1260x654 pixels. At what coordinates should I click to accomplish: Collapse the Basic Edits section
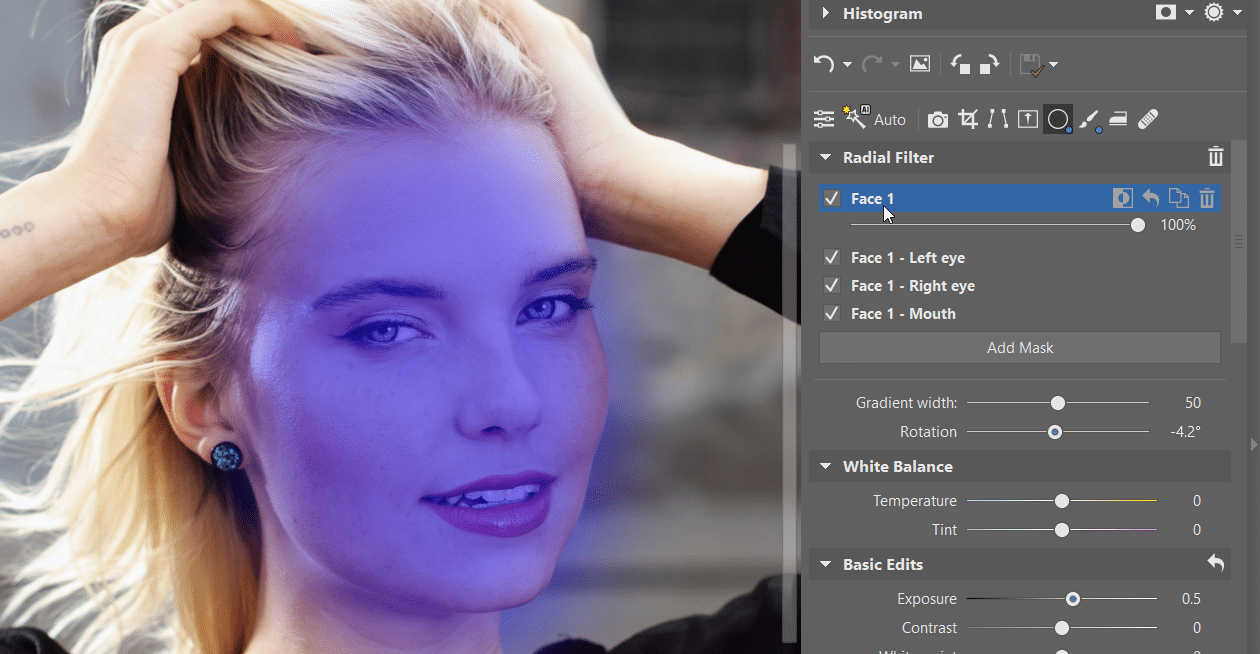825,564
